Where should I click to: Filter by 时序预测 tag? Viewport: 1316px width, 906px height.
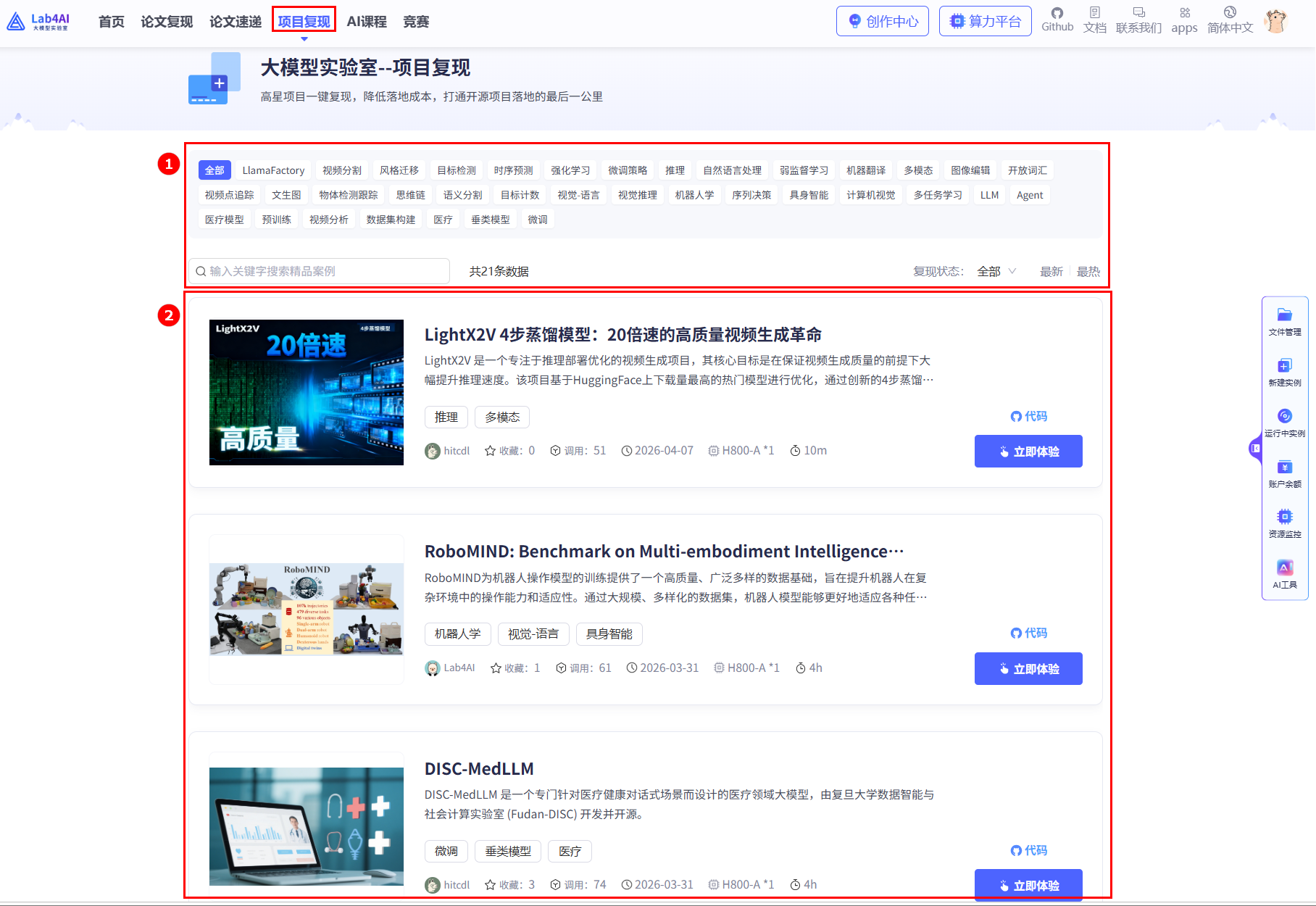click(x=513, y=170)
